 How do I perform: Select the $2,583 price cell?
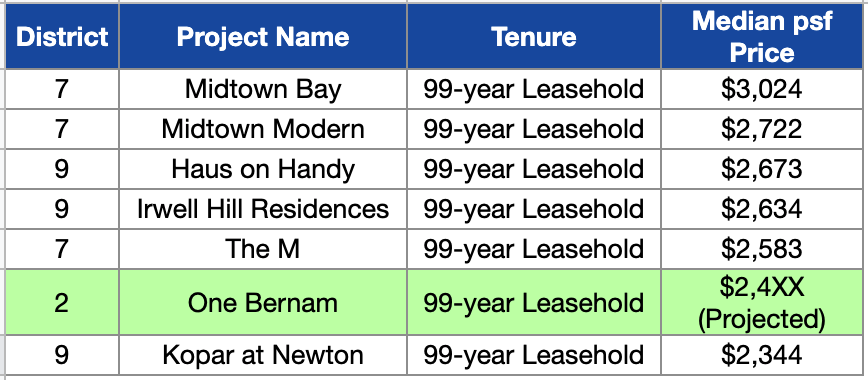click(x=762, y=249)
